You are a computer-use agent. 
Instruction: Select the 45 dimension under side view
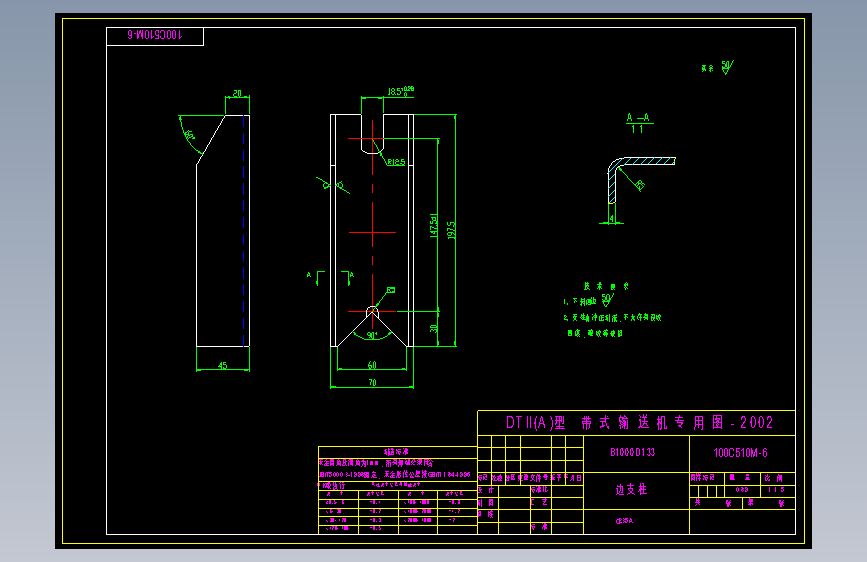click(x=223, y=365)
